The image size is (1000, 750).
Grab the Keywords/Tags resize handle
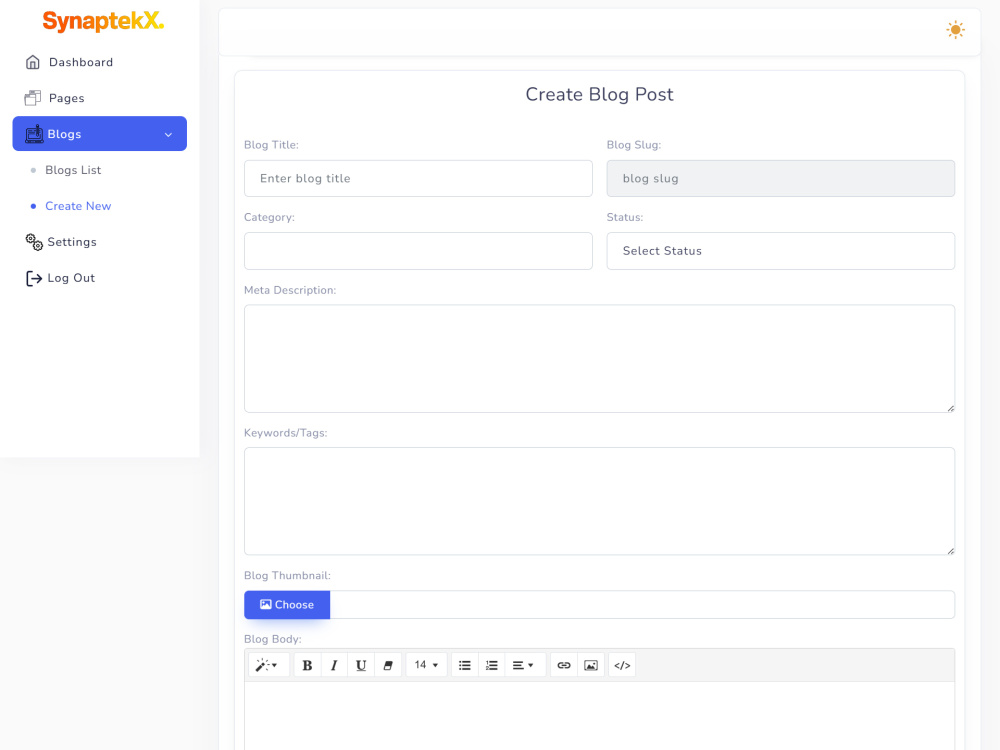(x=950, y=551)
